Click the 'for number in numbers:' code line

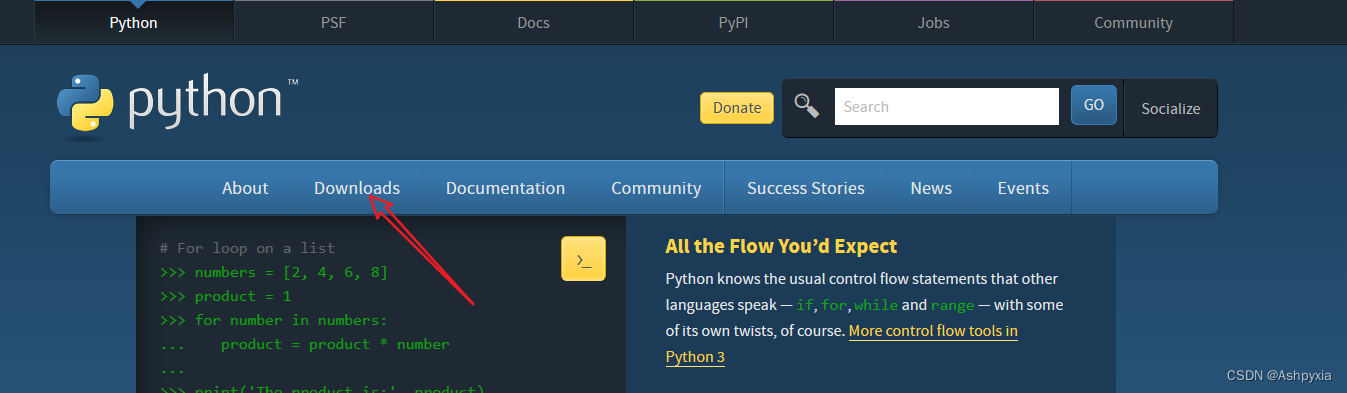(273, 320)
